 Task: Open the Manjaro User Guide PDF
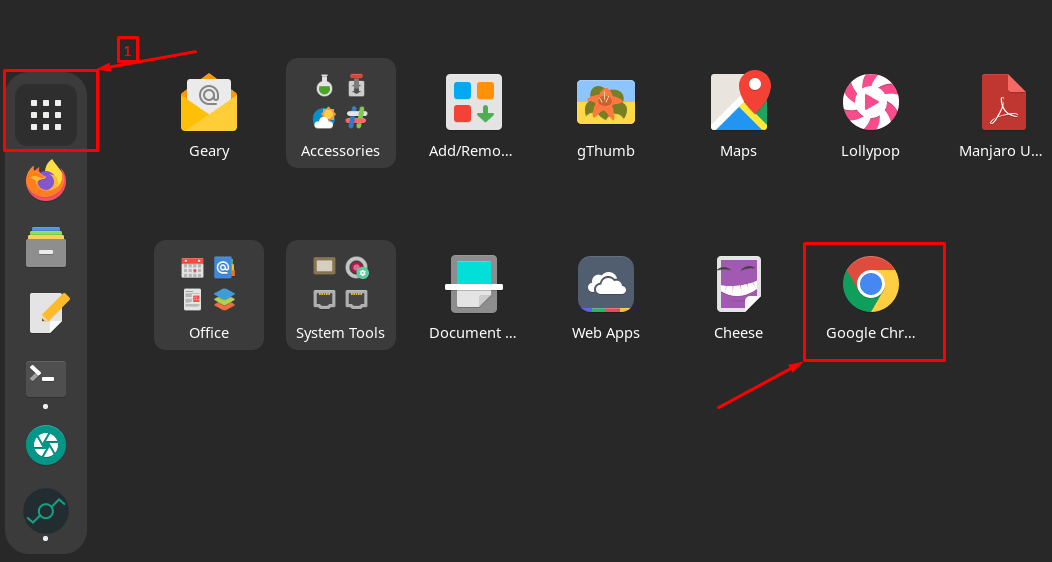click(x=1004, y=102)
